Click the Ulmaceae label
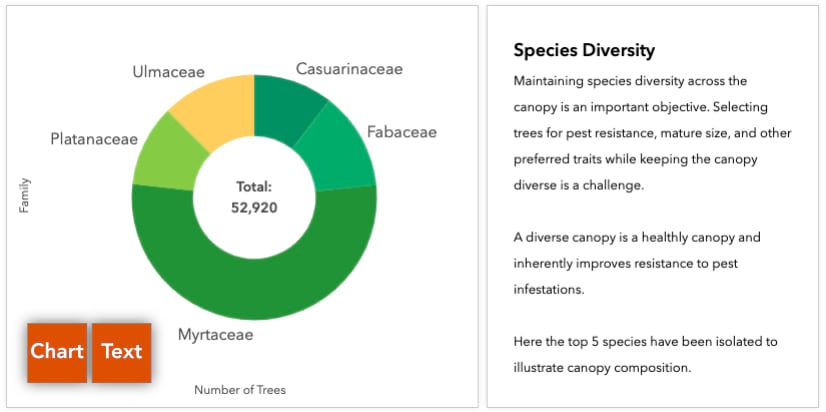 (x=169, y=72)
